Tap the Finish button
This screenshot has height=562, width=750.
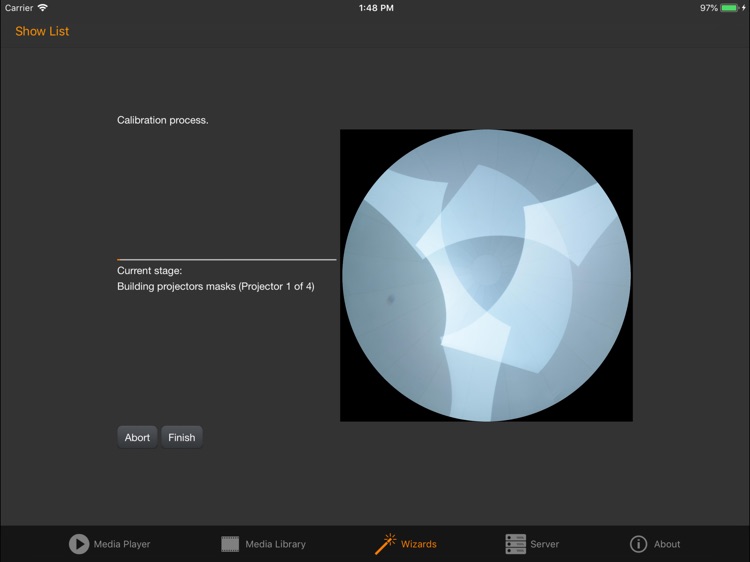(x=182, y=437)
